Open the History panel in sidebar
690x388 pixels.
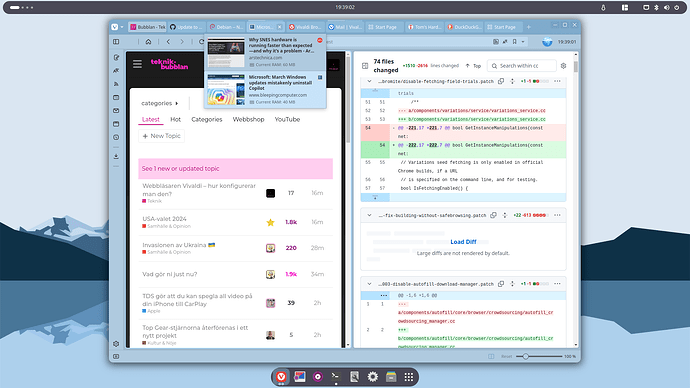116,137
